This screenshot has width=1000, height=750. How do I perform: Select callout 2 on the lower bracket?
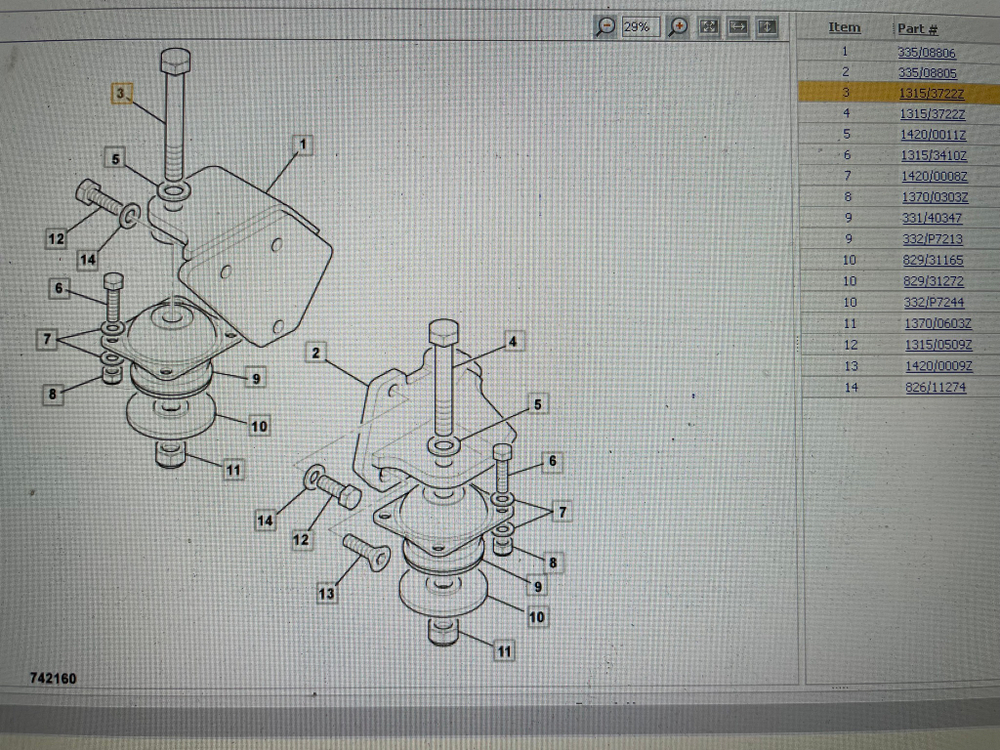tap(316, 352)
